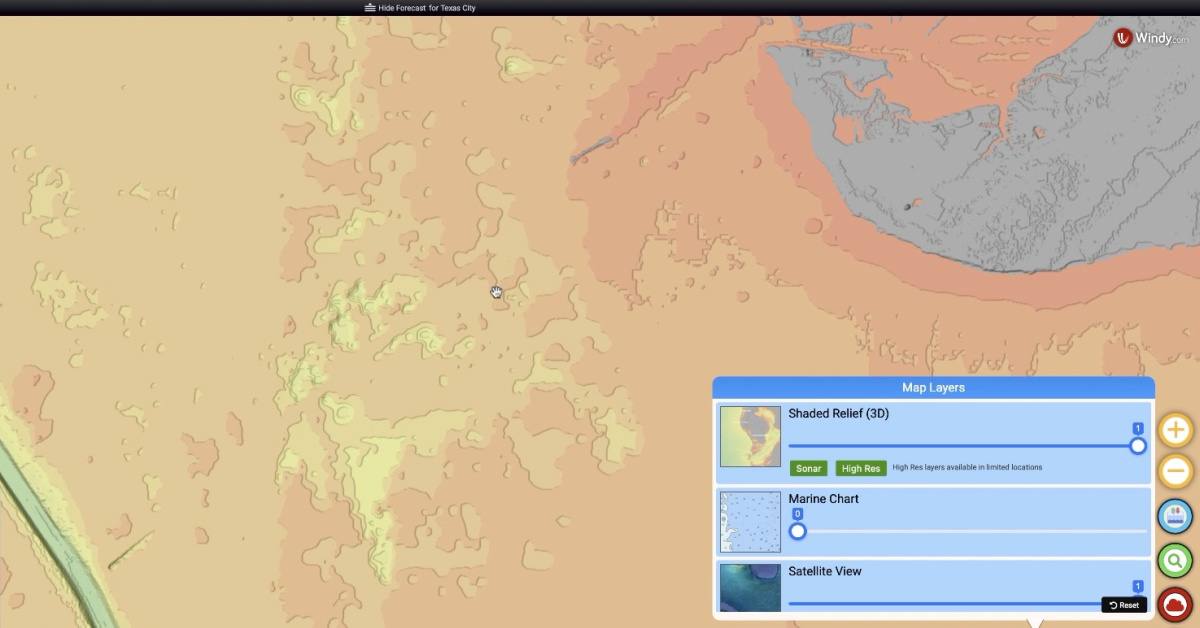Toggle Marine Chart visibility via its slider handle
This screenshot has height=628, width=1200.
797,531
